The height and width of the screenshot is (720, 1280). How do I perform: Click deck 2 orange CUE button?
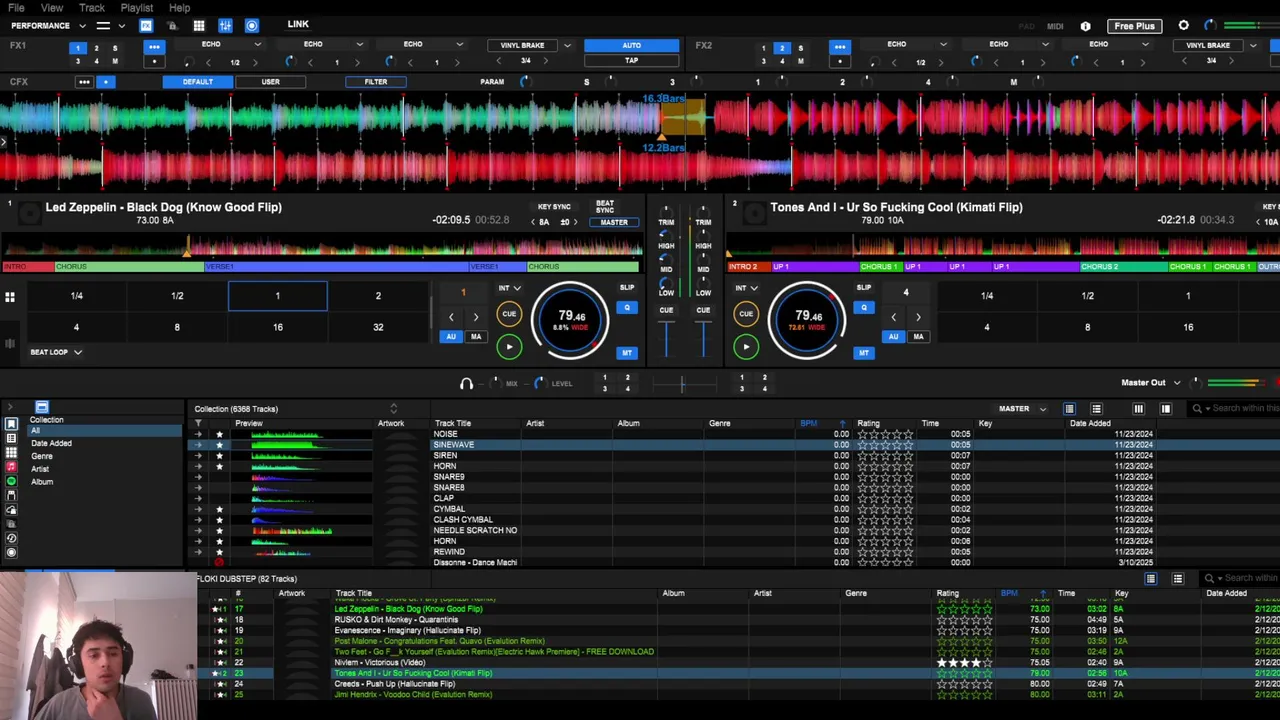746,315
